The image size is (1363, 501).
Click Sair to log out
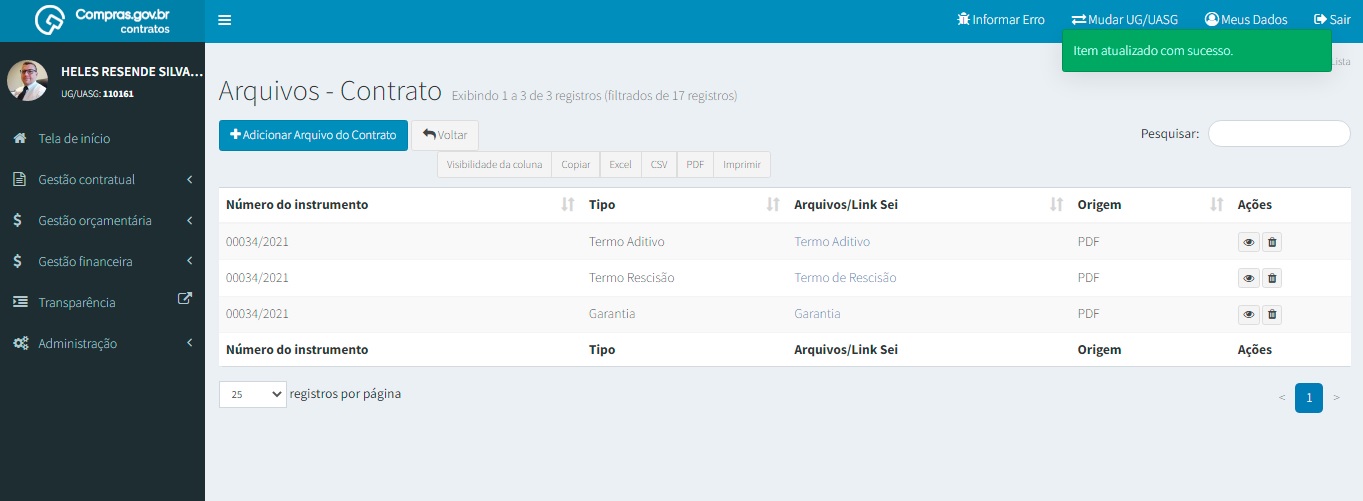pos(1332,19)
